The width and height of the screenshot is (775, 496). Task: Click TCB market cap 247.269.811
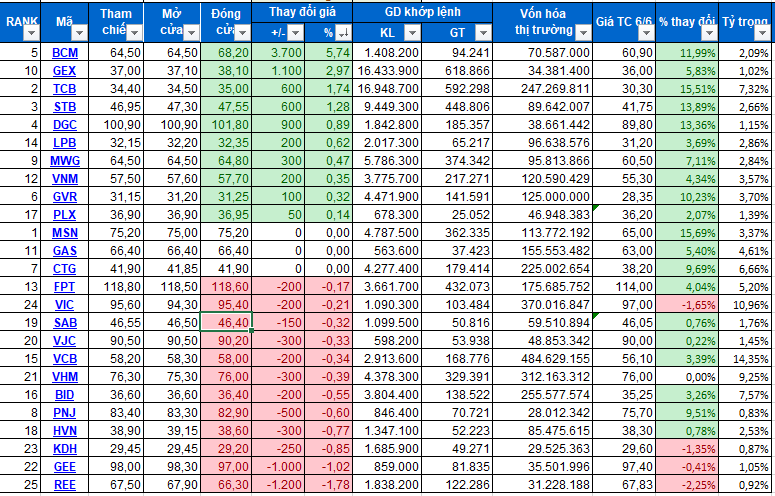(x=542, y=89)
